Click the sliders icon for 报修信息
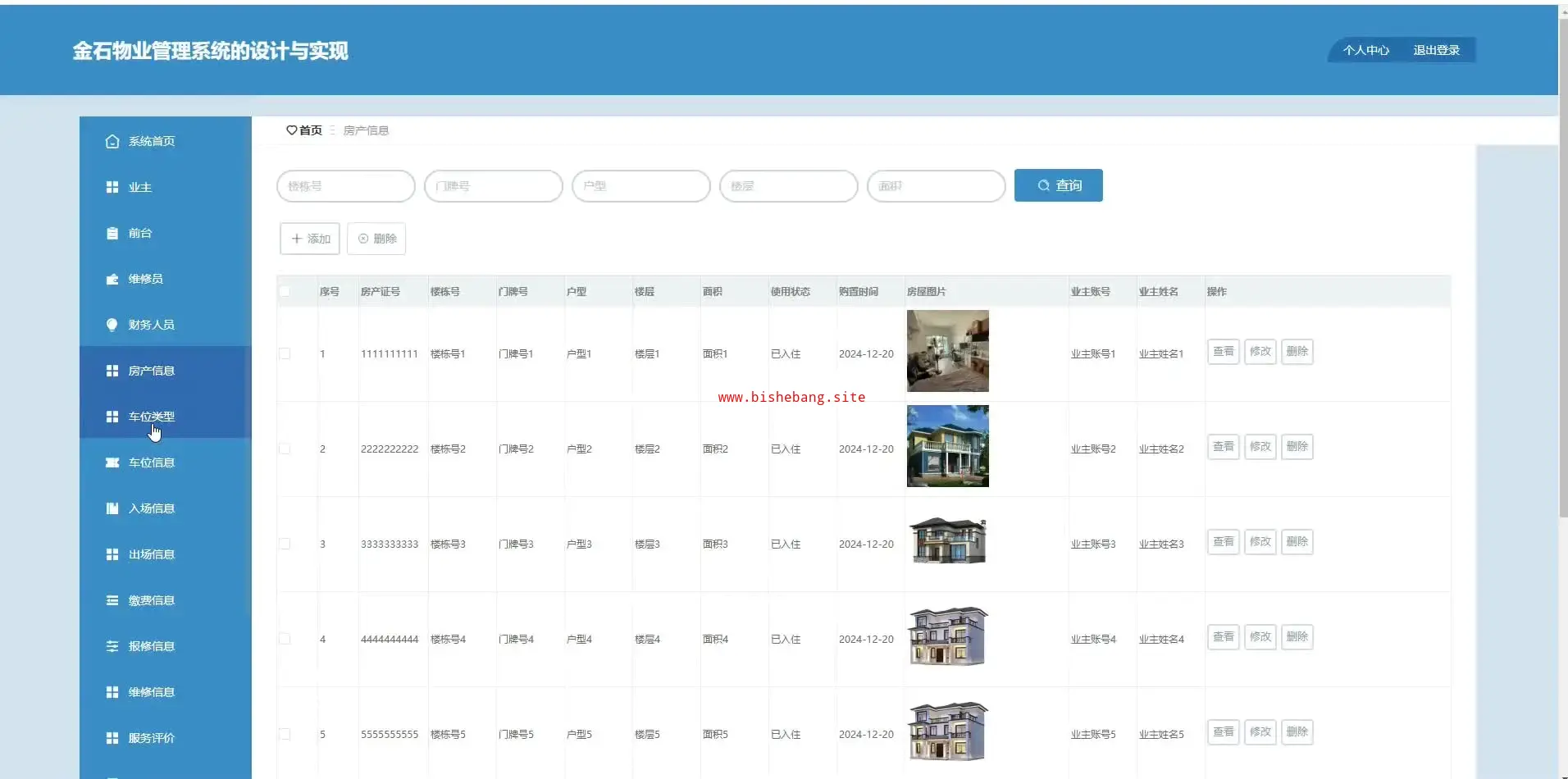The height and width of the screenshot is (779, 1568). click(x=112, y=646)
